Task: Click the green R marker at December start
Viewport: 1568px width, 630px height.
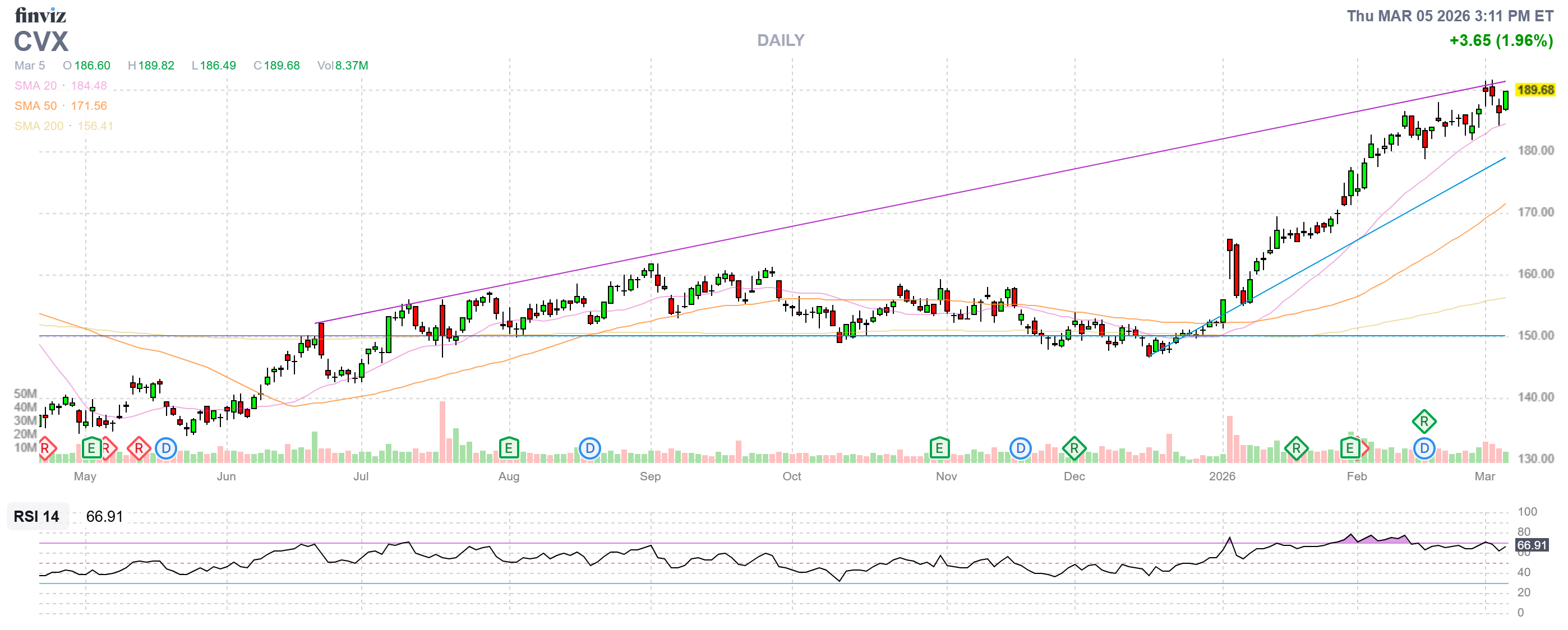Action: pyautogui.click(x=1074, y=449)
